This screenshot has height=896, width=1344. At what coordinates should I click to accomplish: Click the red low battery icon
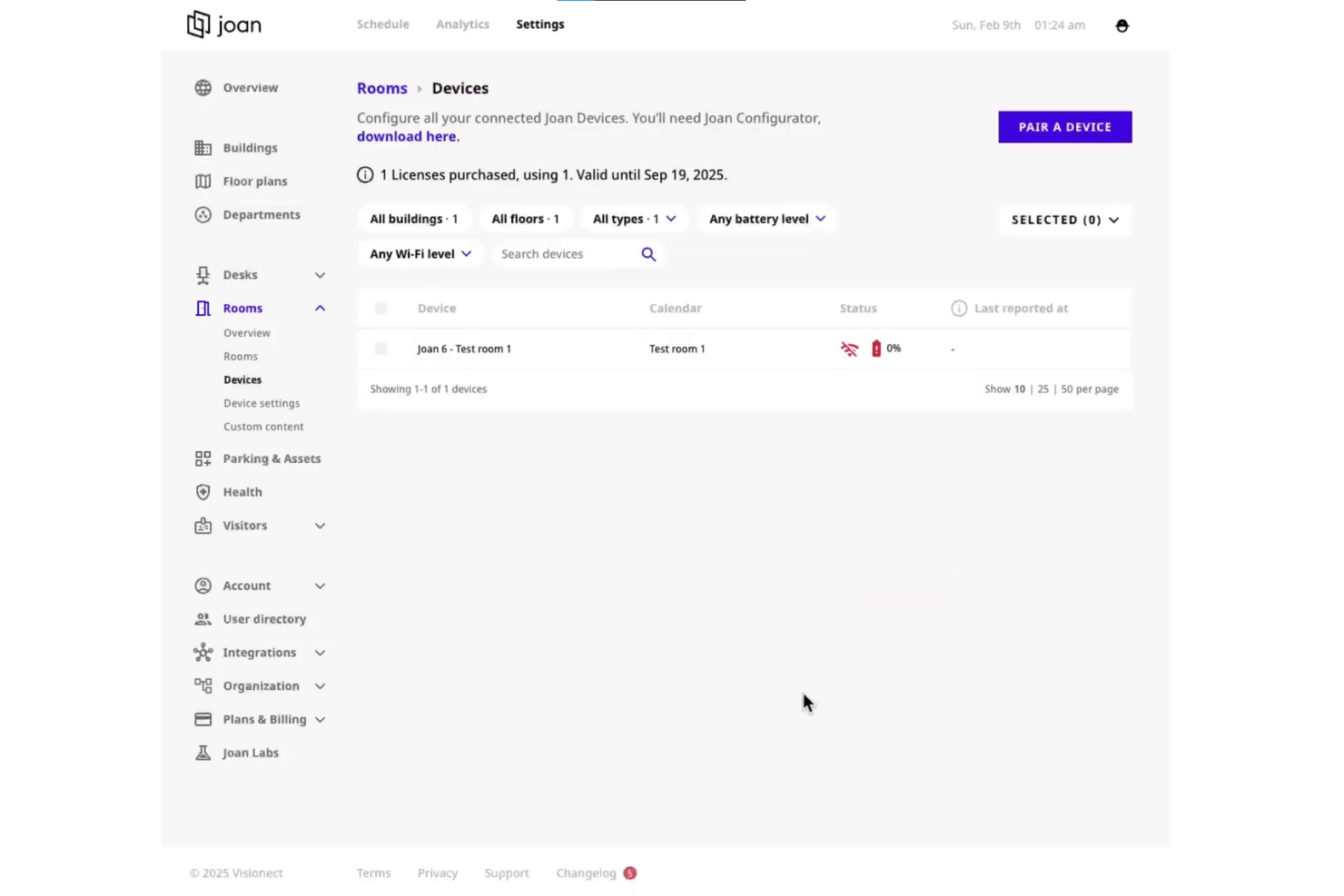(x=876, y=349)
